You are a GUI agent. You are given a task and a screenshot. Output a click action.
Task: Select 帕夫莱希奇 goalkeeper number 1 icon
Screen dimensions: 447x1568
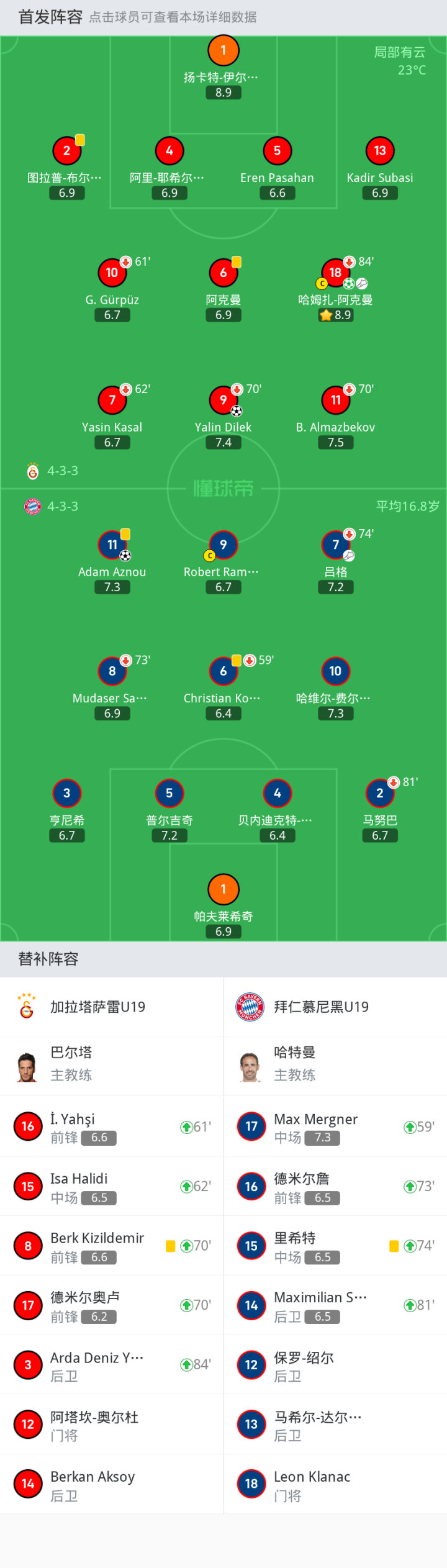(223, 889)
